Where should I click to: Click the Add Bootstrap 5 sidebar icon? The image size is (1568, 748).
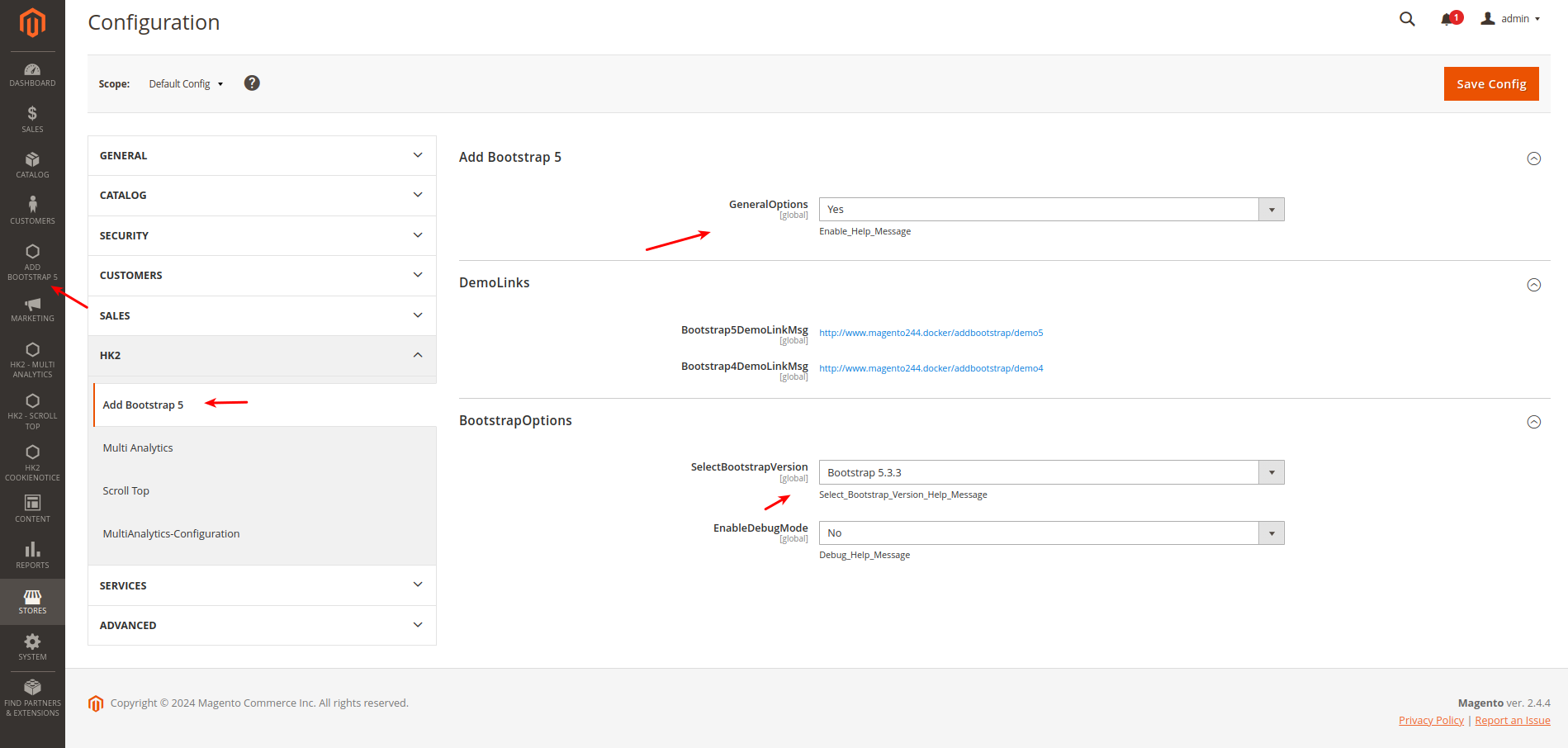coord(32,260)
